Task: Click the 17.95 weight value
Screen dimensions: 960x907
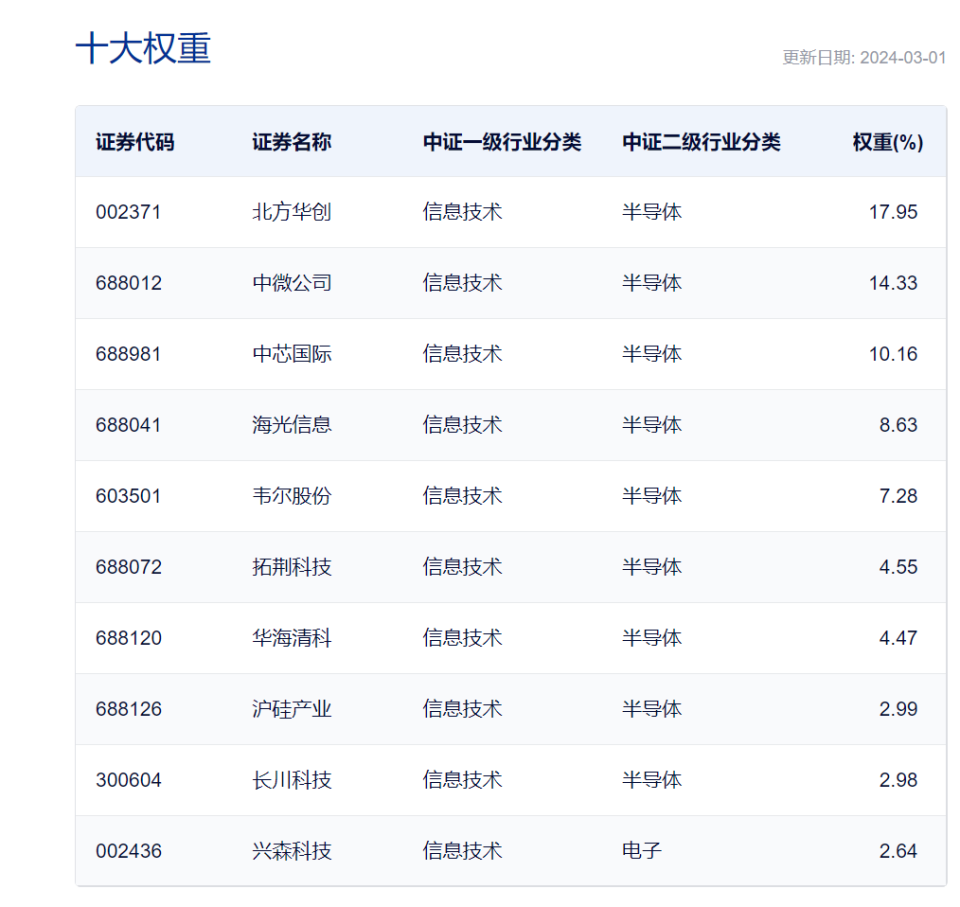Action: tap(893, 212)
